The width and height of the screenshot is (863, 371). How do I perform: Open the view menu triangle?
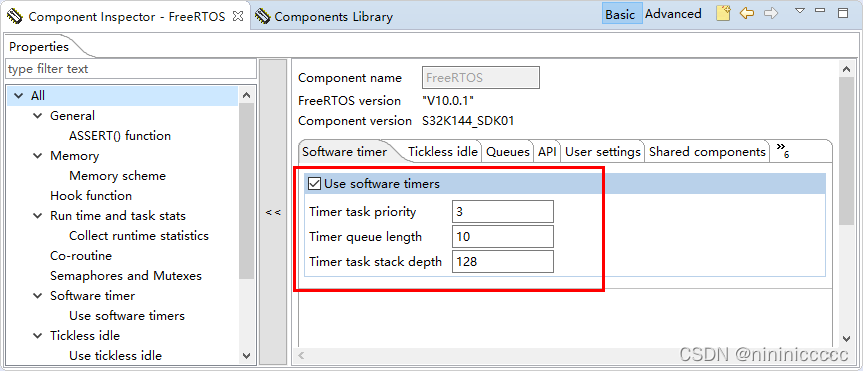[800, 10]
